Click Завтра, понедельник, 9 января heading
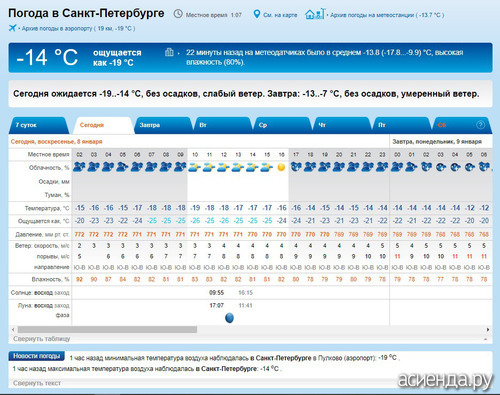The height and width of the screenshot is (395, 500). coord(437,142)
